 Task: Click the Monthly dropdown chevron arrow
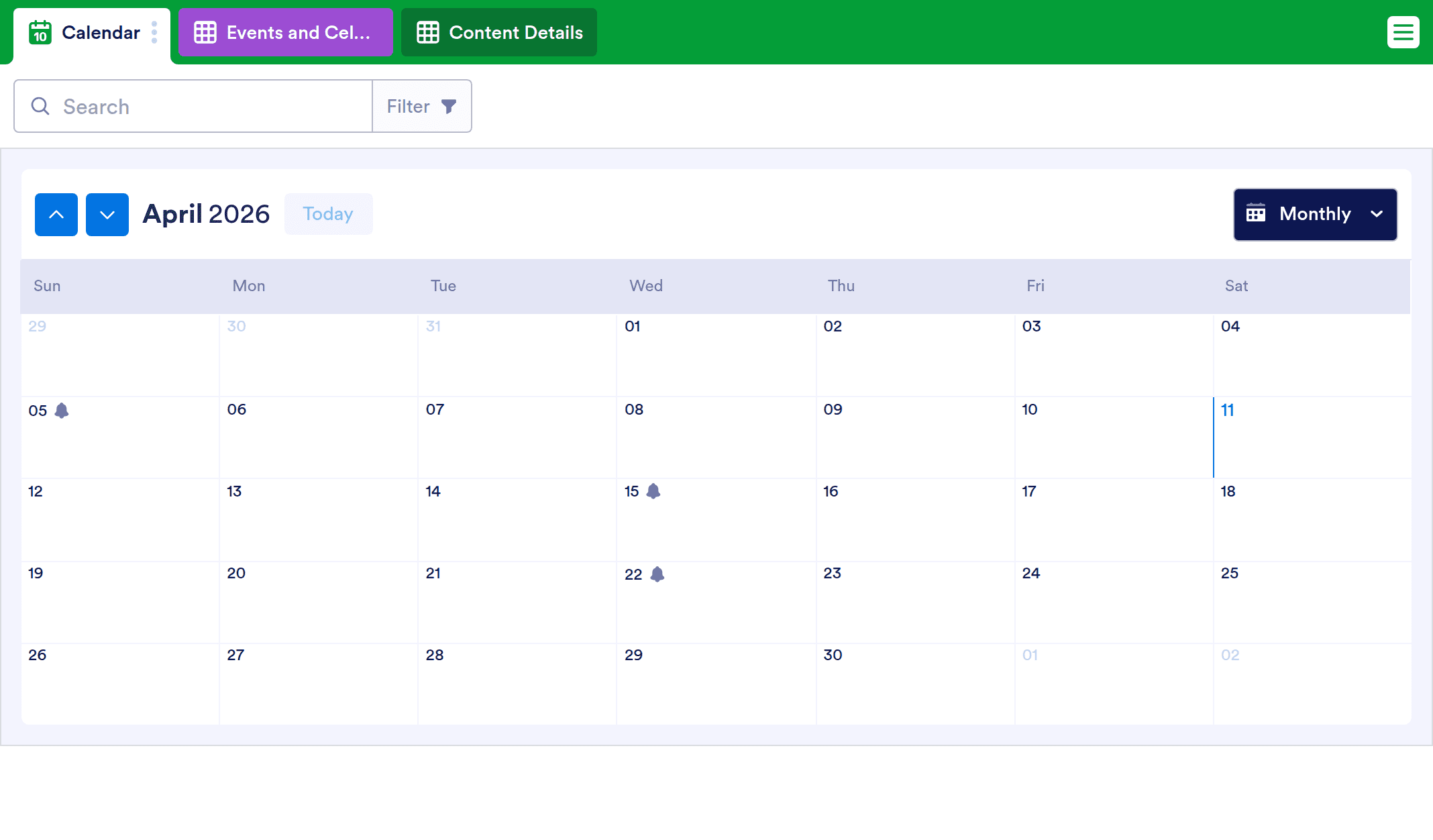click(x=1377, y=215)
